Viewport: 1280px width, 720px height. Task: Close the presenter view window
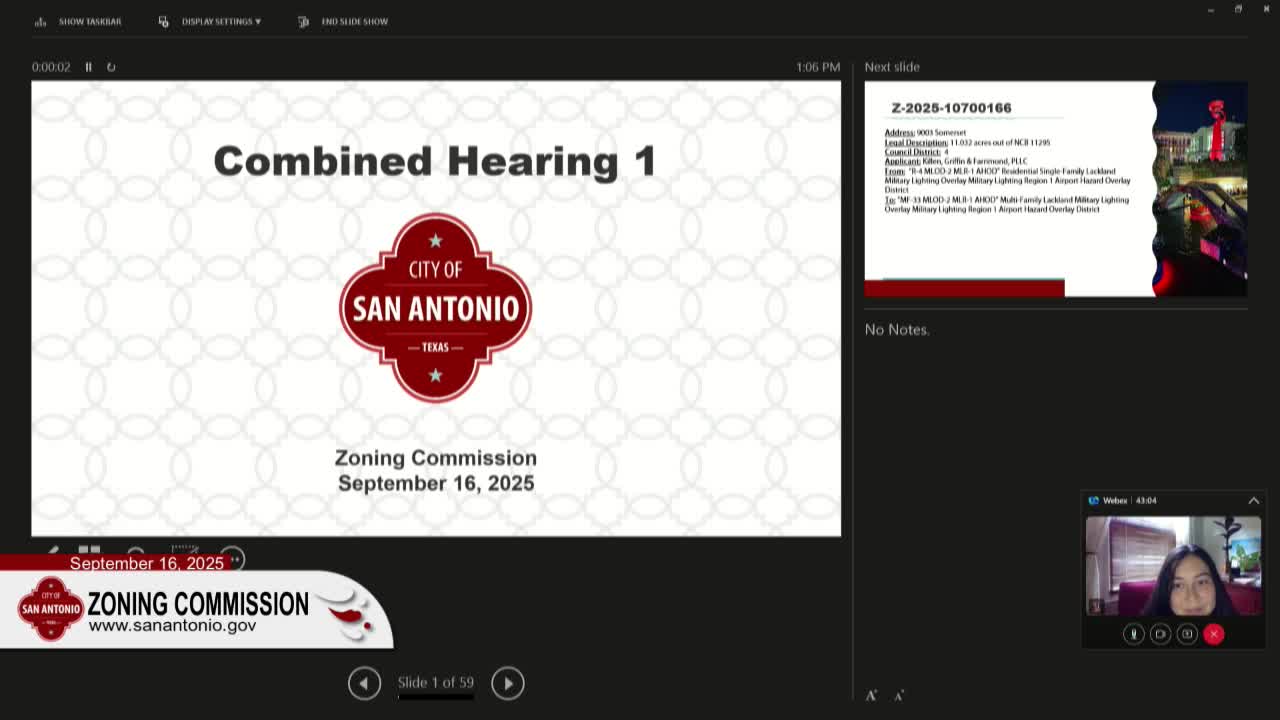(x=1266, y=9)
